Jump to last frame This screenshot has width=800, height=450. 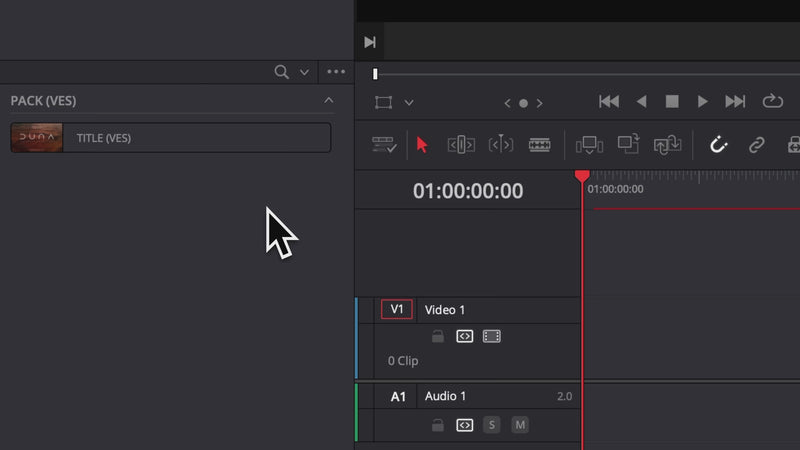(x=735, y=102)
